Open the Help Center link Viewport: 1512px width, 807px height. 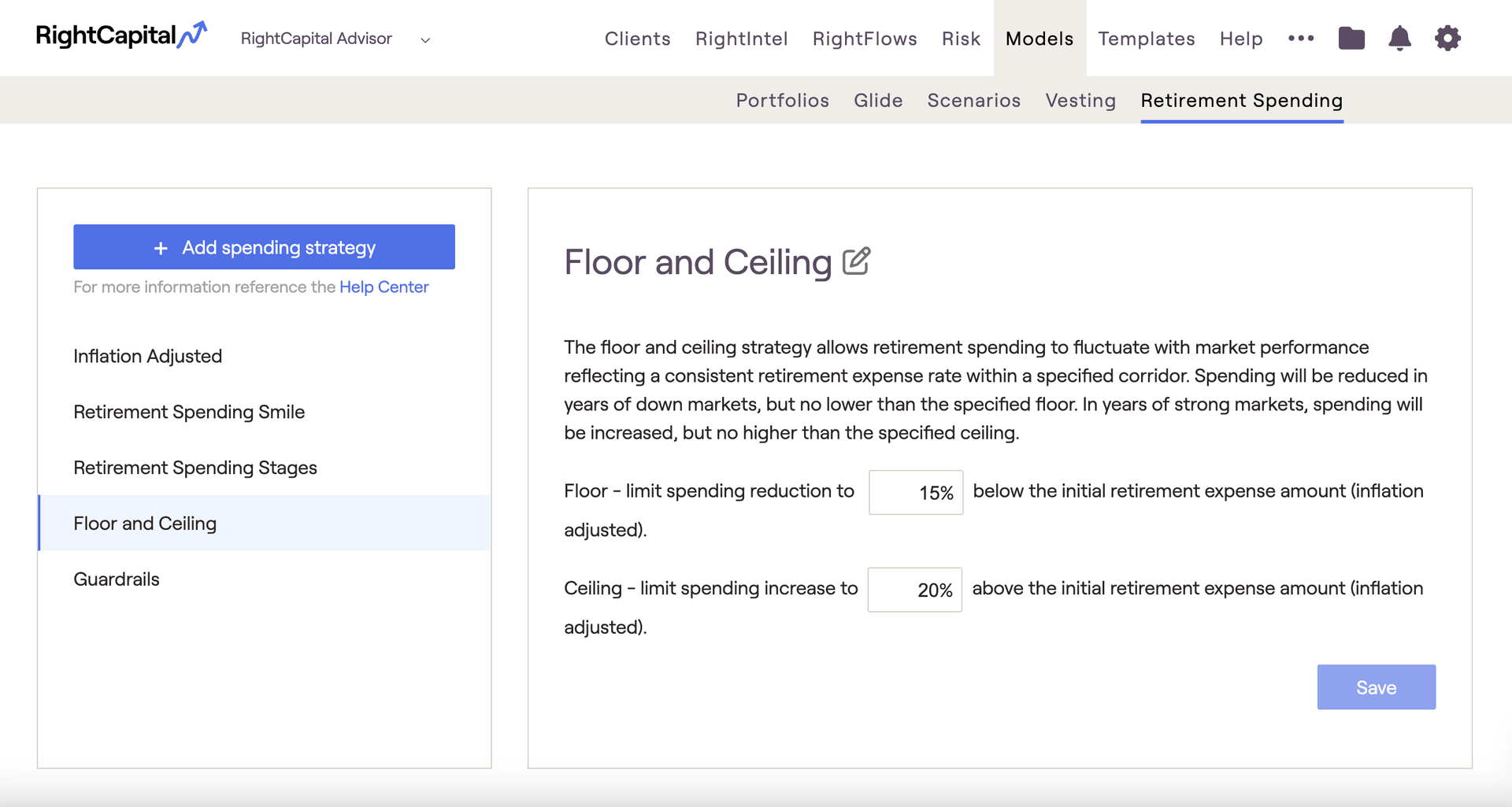point(384,287)
